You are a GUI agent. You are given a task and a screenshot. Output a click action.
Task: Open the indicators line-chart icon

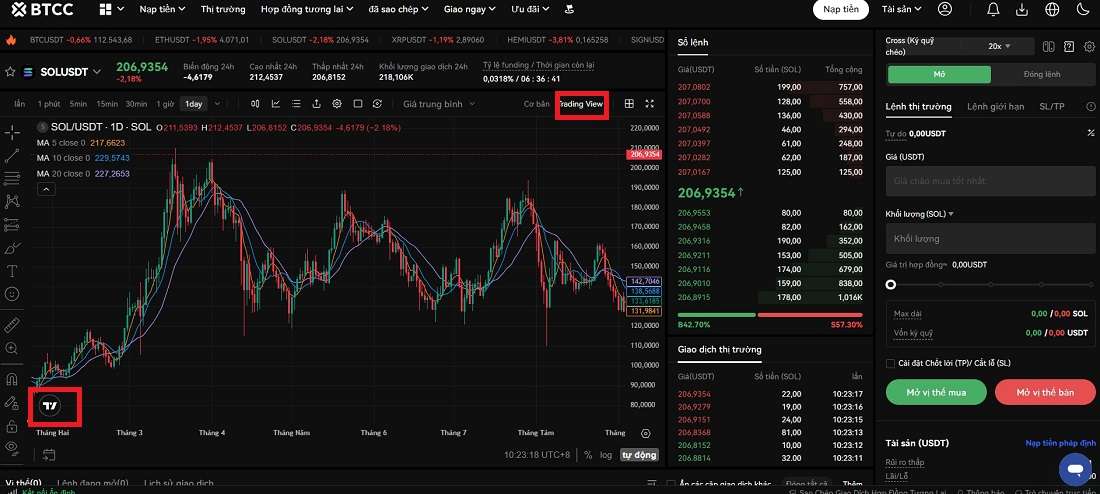[276, 104]
